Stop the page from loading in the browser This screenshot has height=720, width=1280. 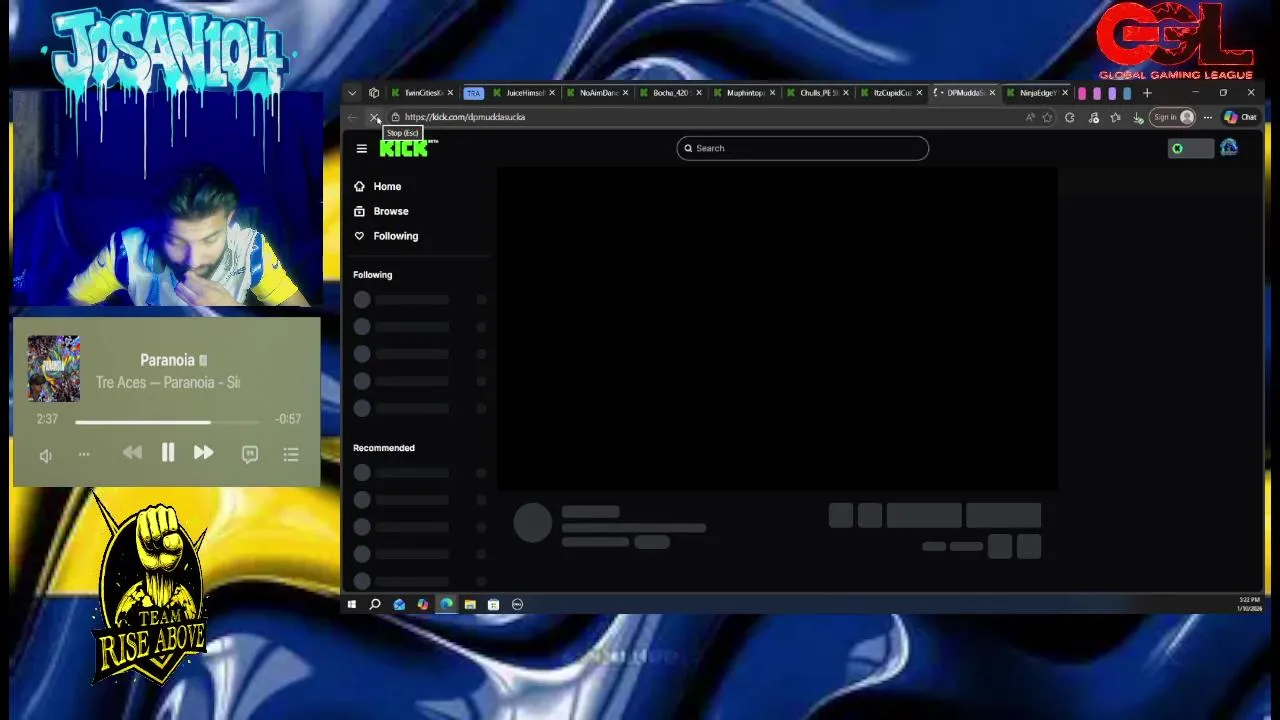point(374,117)
